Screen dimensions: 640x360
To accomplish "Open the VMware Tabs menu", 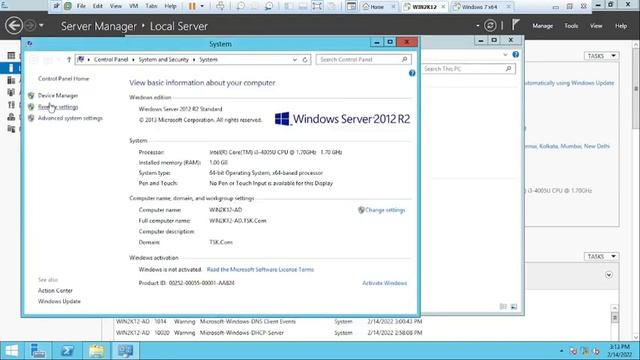I will [151, 6].
